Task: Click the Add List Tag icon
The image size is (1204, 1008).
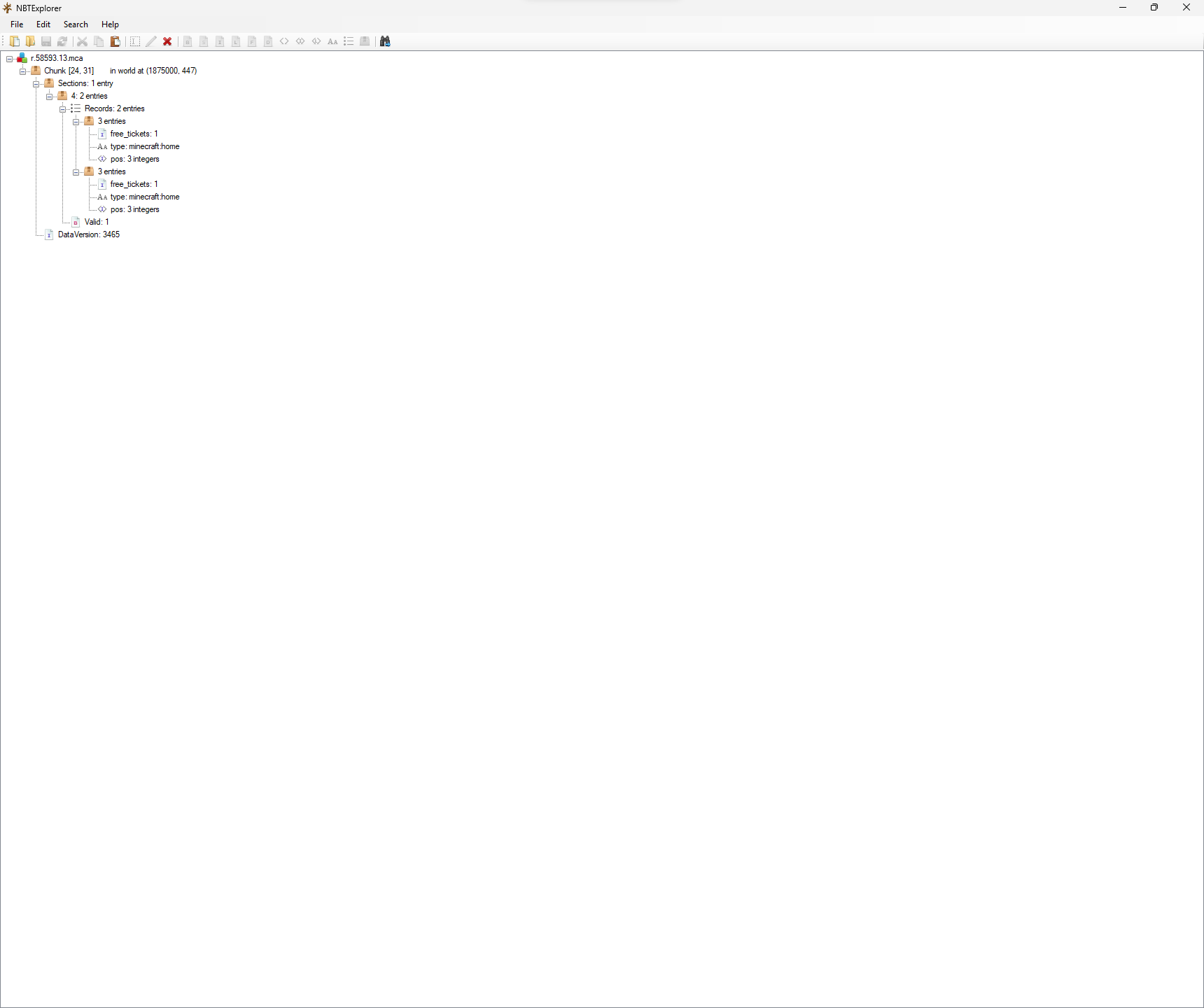Action: pos(348,41)
